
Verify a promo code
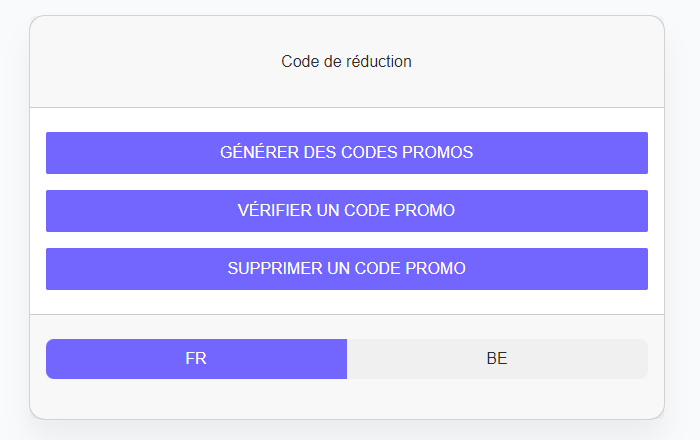(346, 211)
